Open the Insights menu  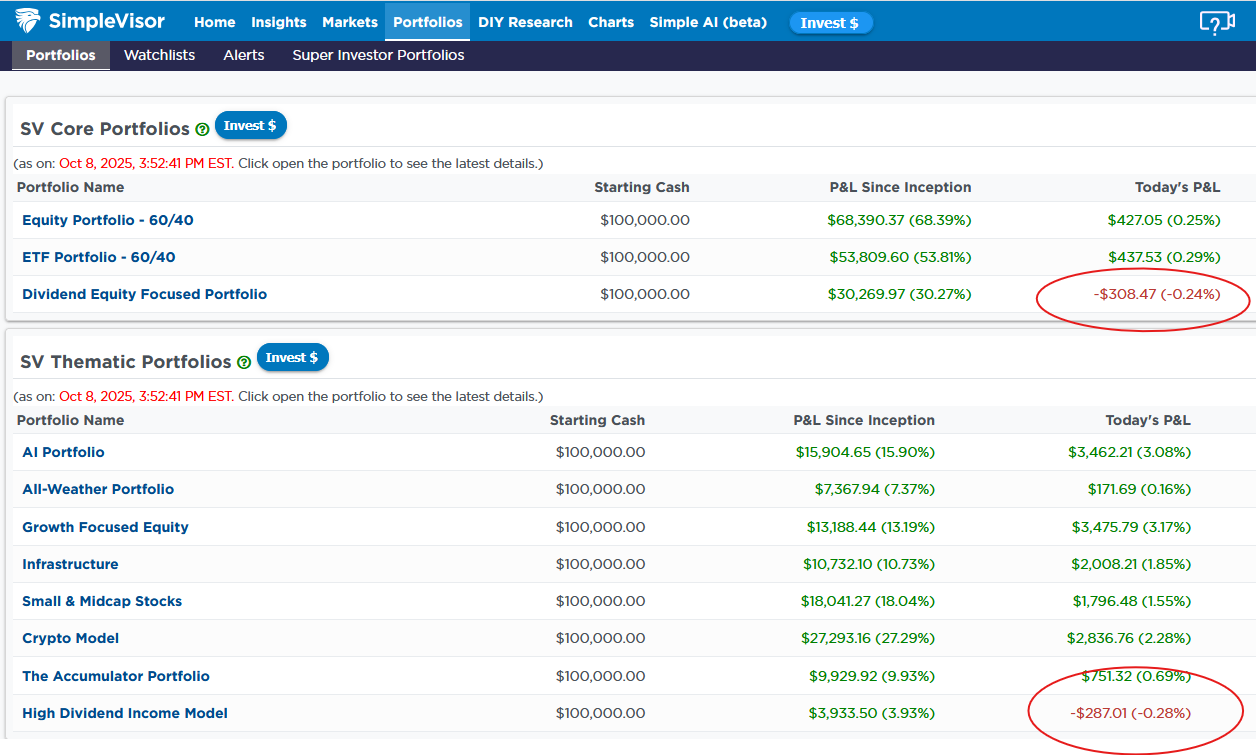point(278,22)
